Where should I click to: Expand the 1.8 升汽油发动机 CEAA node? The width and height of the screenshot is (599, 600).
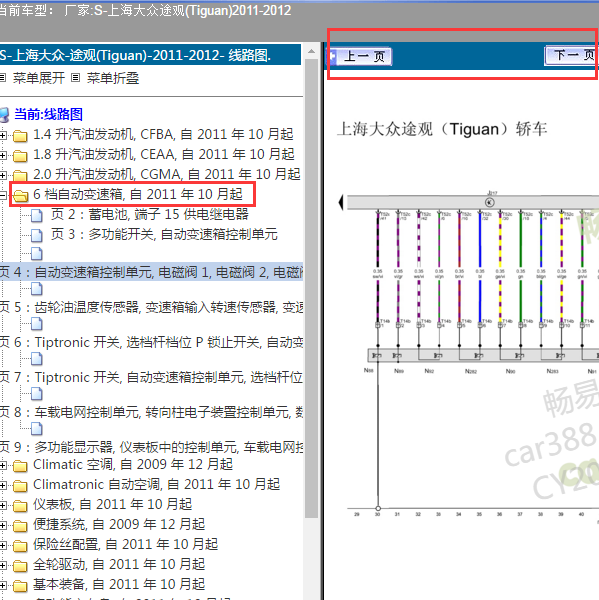3,155
